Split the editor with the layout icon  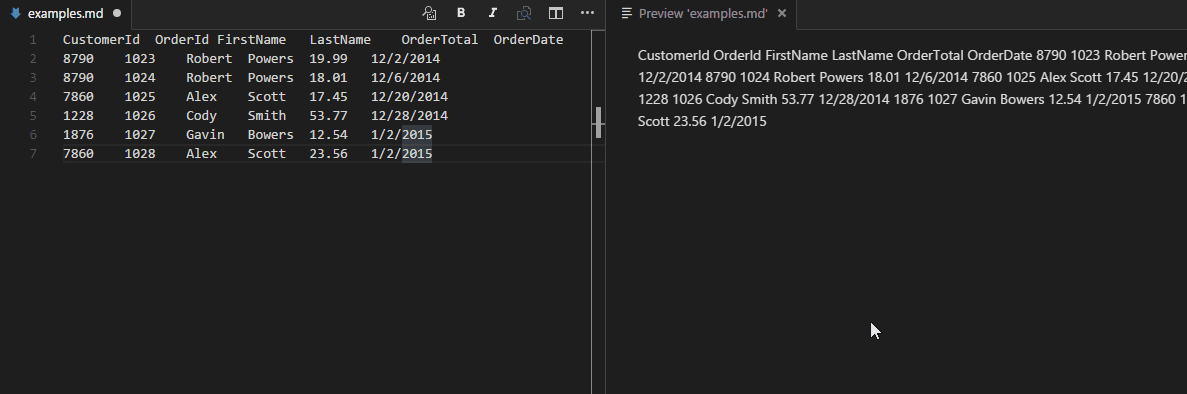point(556,13)
